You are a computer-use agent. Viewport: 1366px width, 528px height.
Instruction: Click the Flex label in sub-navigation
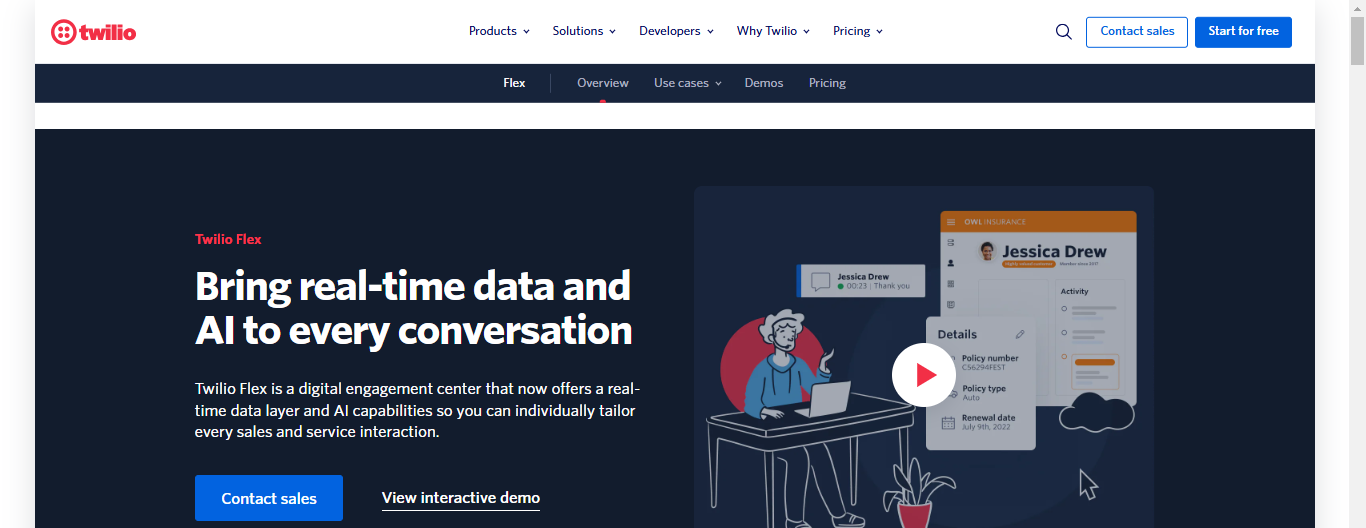pos(514,83)
